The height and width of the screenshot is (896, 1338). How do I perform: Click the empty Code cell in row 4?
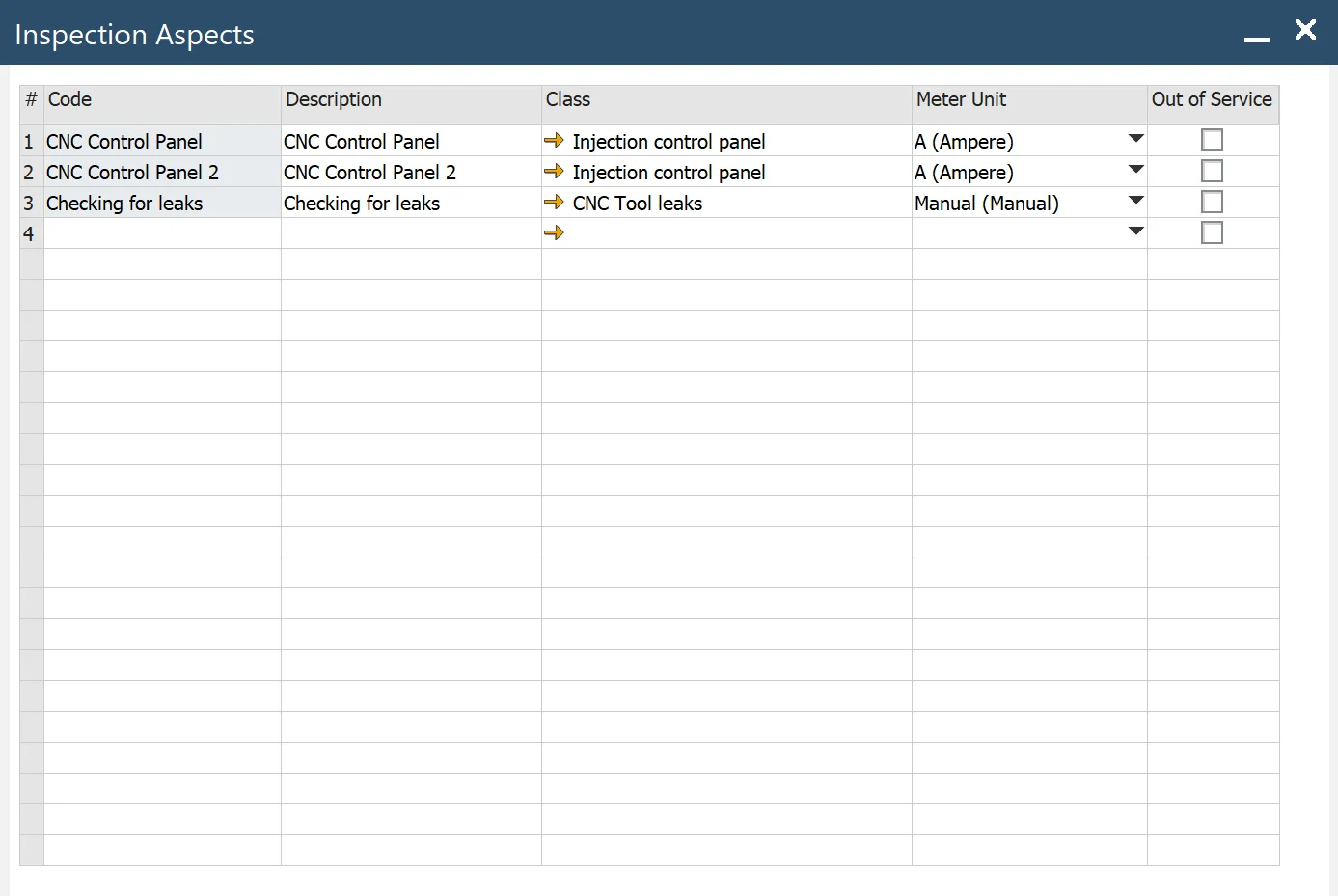162,233
